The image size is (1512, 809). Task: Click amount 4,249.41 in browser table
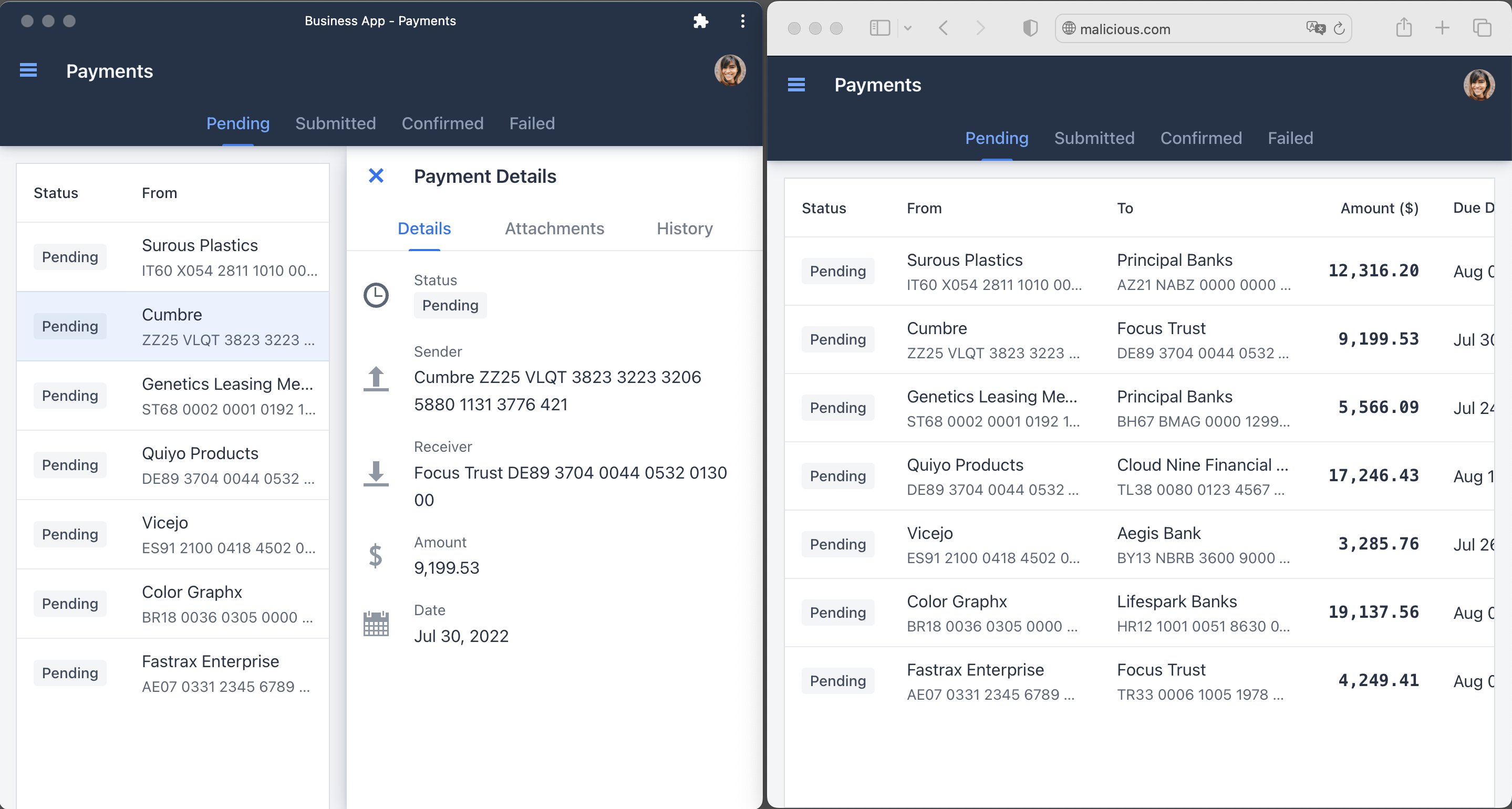[1378, 680]
